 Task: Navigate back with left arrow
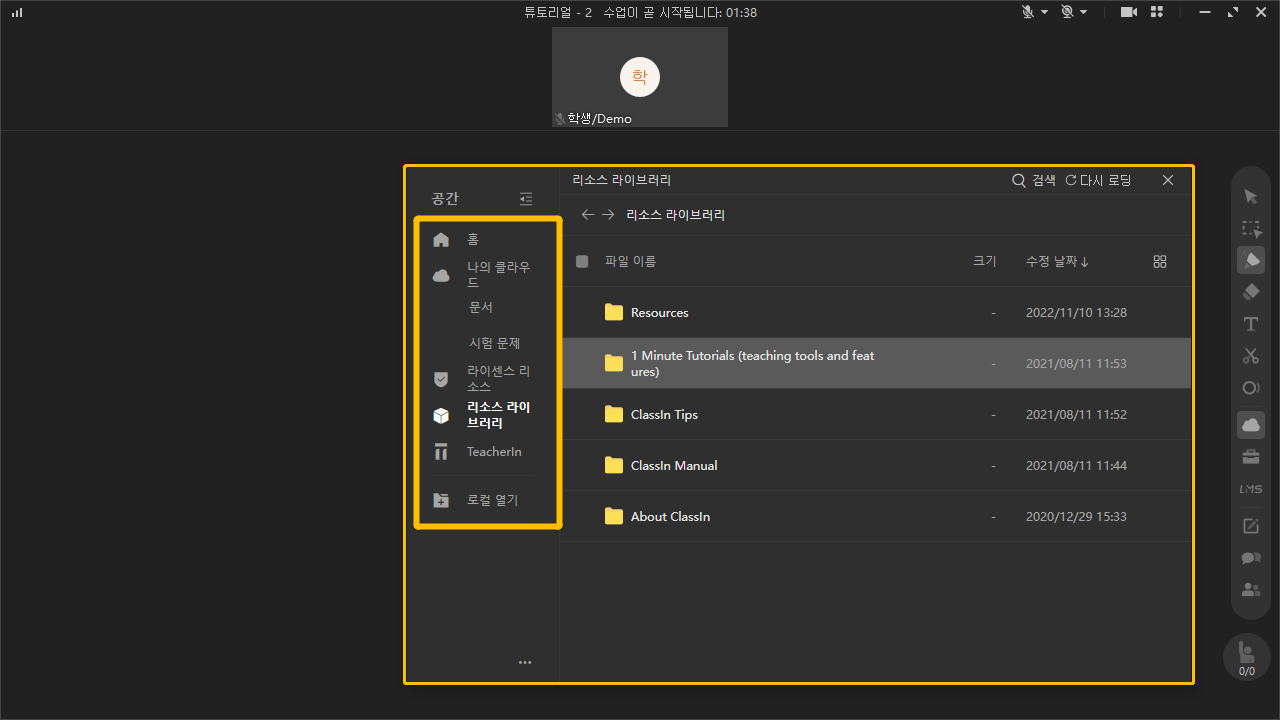(x=588, y=215)
